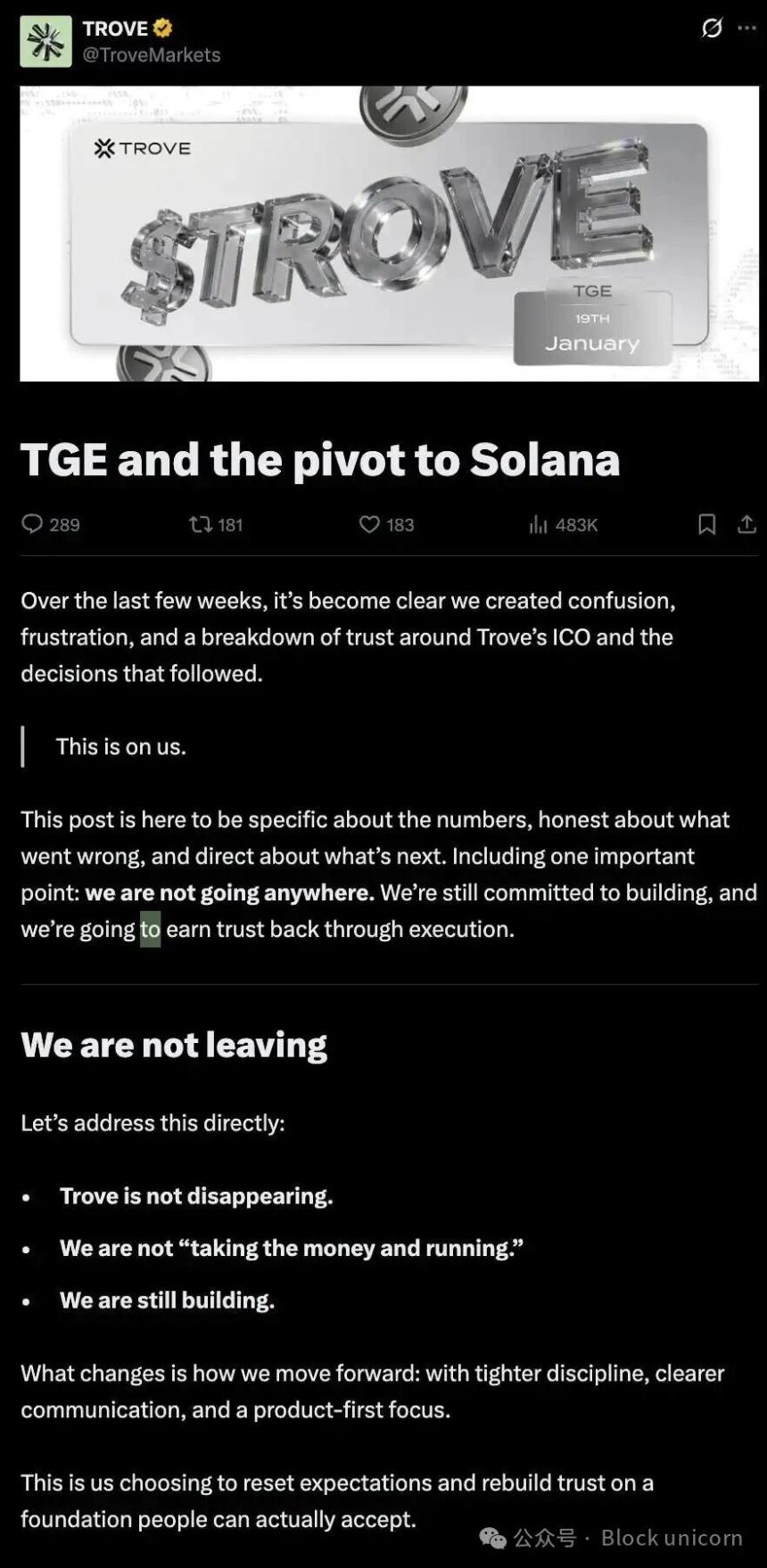
Task: Save the post with the bookmark icon
Action: [x=705, y=525]
